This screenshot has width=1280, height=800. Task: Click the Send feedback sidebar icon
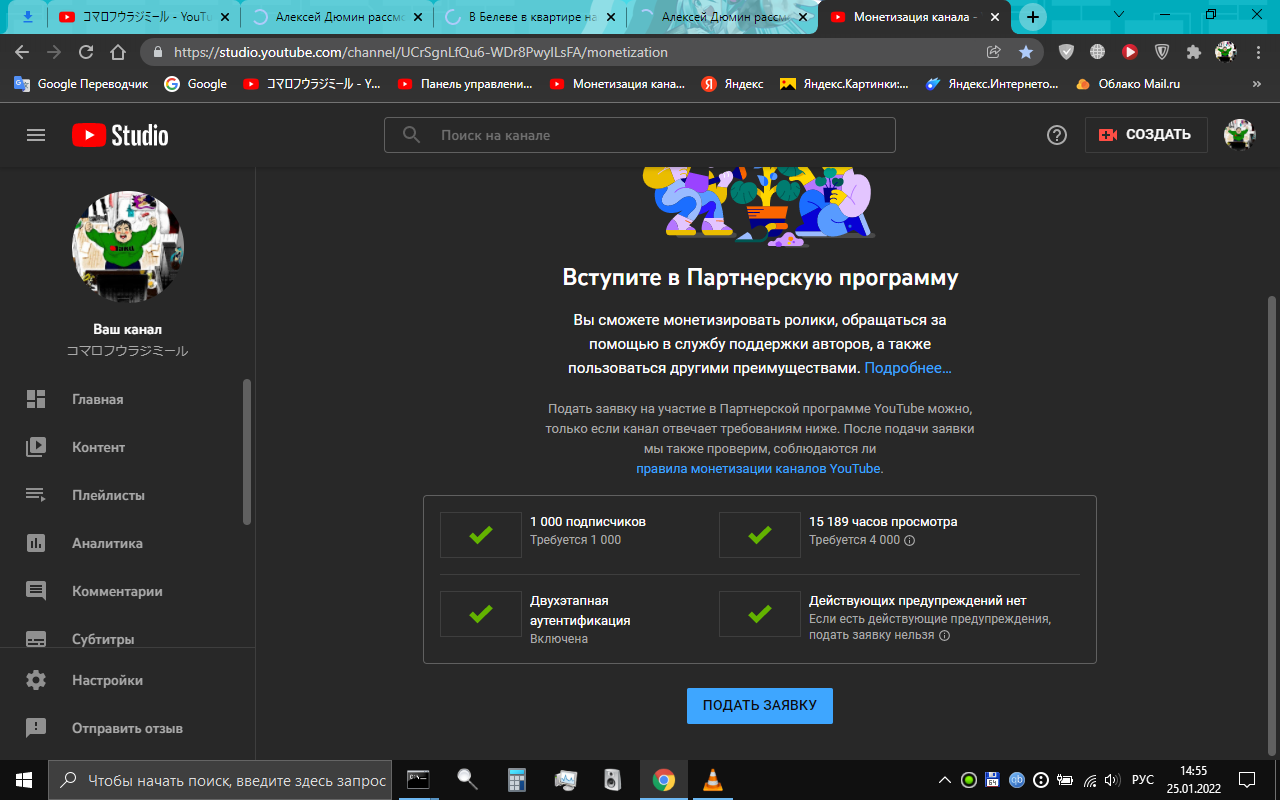36,728
